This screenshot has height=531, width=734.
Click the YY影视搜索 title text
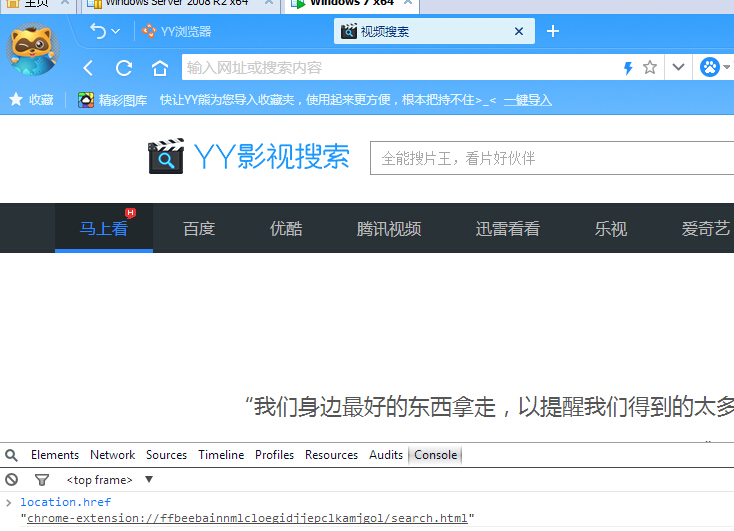coord(272,156)
